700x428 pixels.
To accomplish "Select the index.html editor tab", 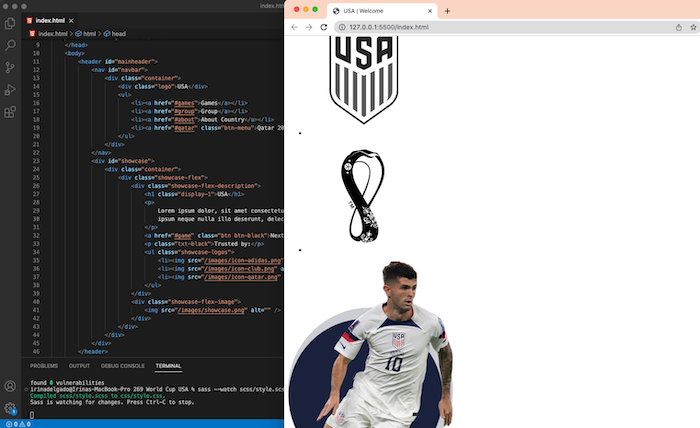I will click(50, 21).
